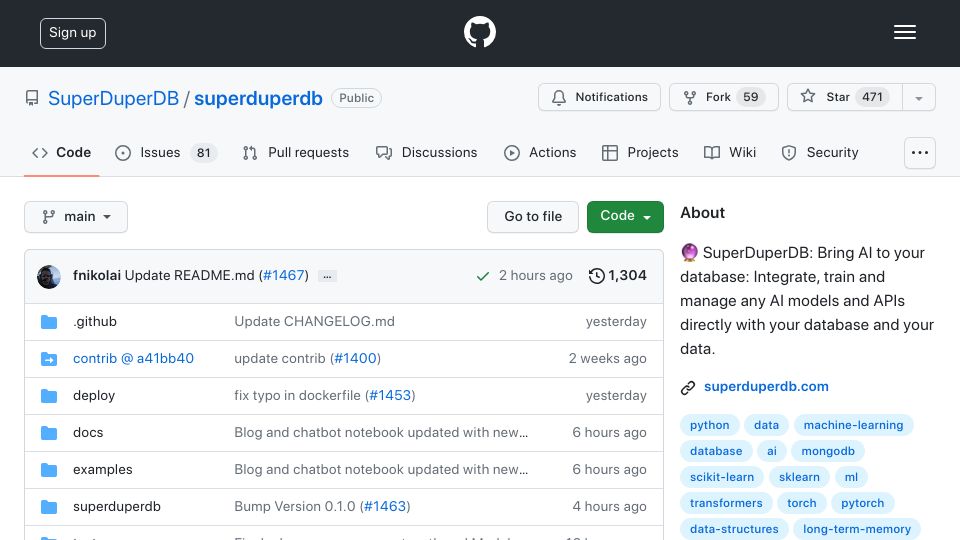
Task: Click the scikit-learn topic tag
Action: tap(722, 477)
